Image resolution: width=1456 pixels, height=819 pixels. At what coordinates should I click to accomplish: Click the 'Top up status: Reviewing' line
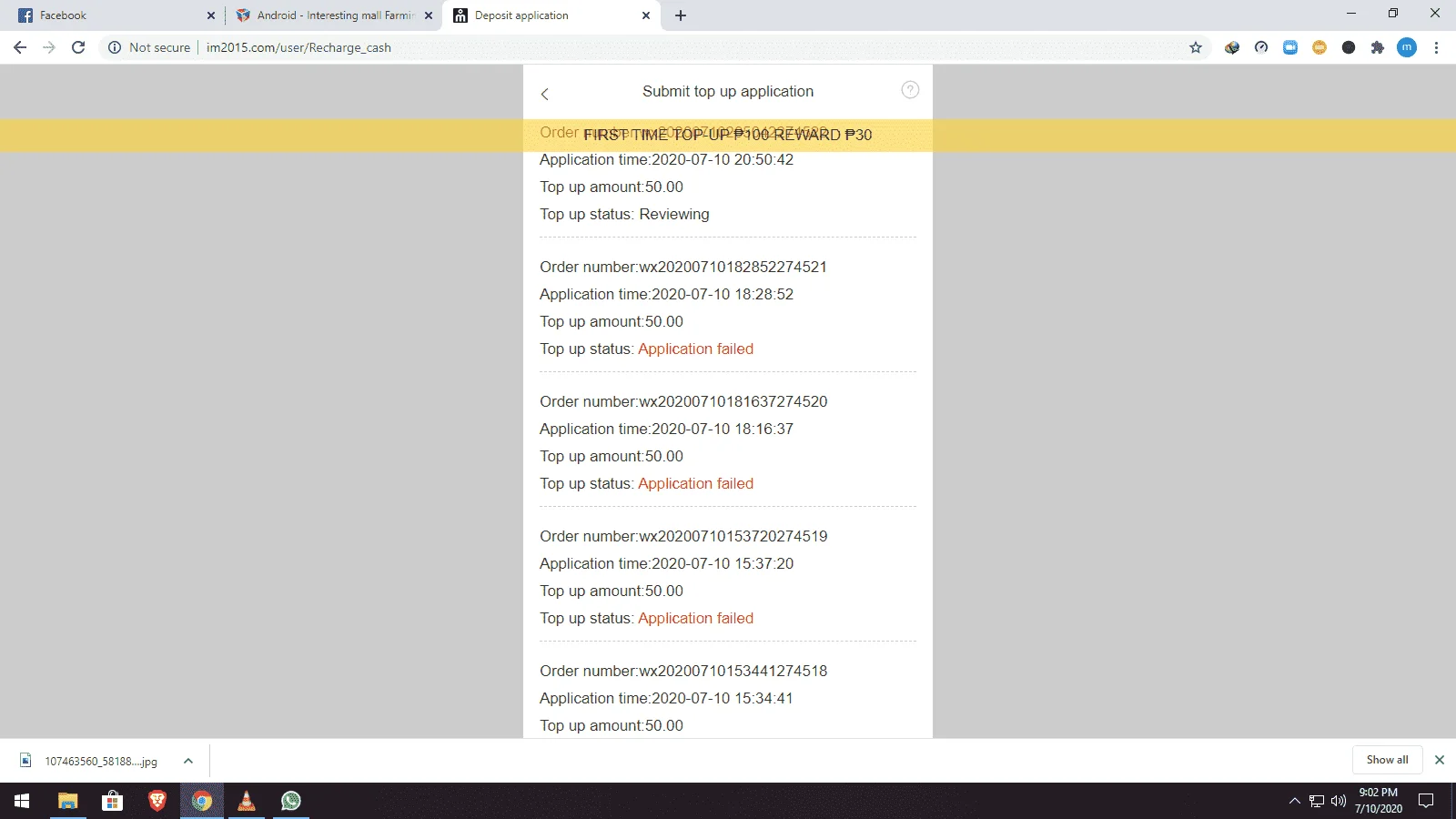point(624,214)
